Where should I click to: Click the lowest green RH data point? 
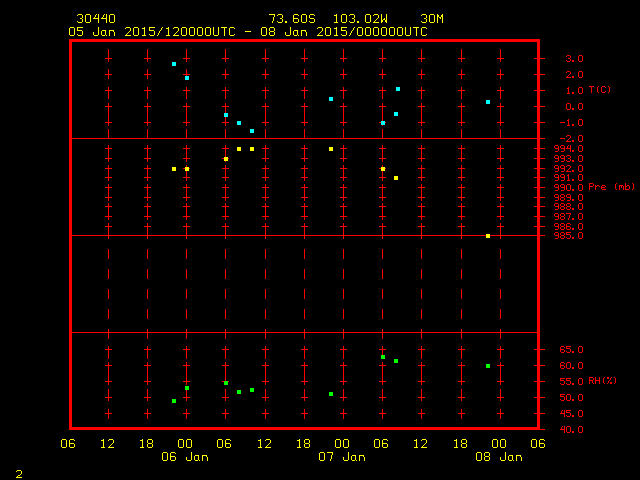point(174,401)
